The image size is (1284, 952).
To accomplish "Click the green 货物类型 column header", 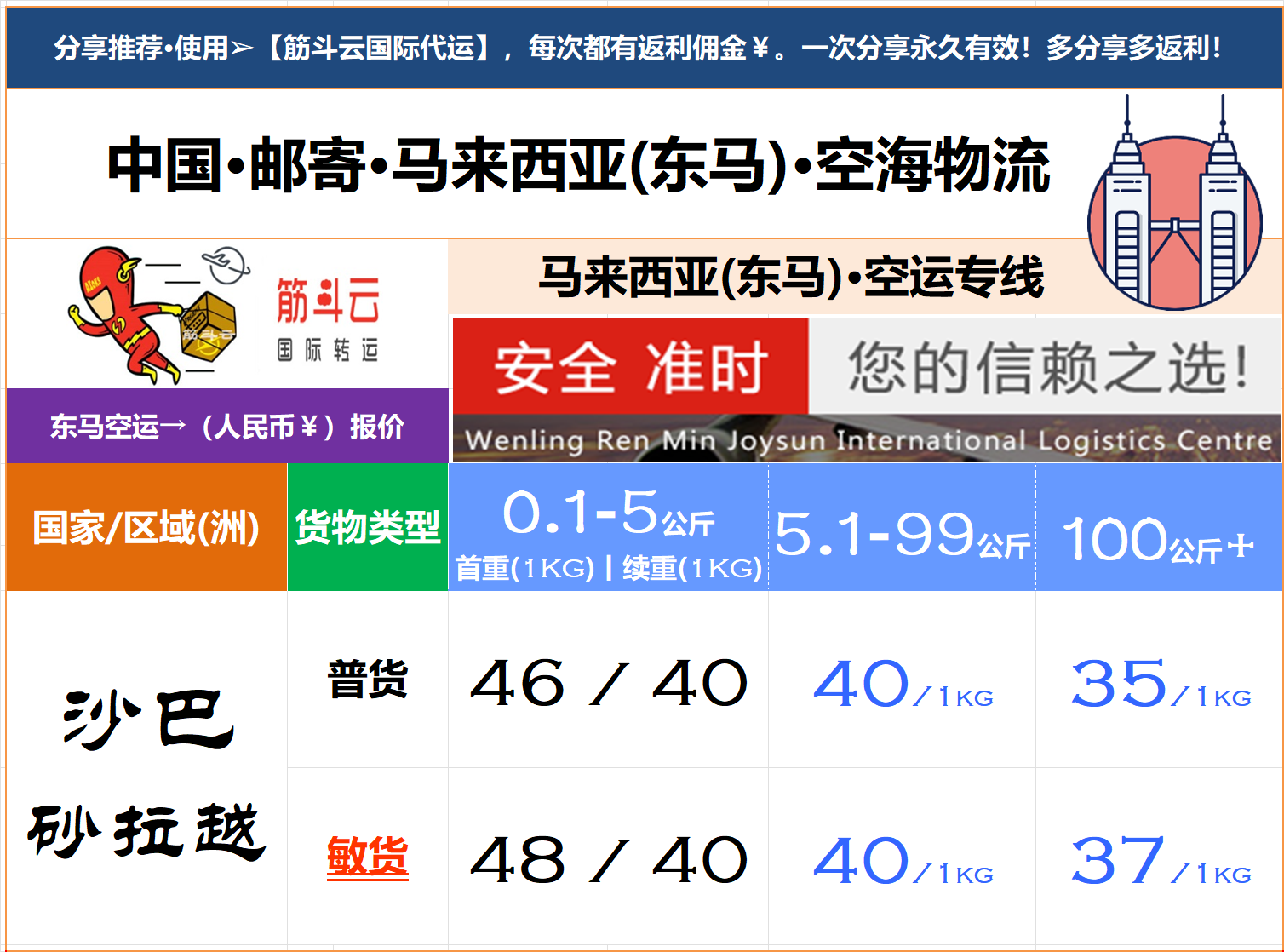I will tap(368, 527).
